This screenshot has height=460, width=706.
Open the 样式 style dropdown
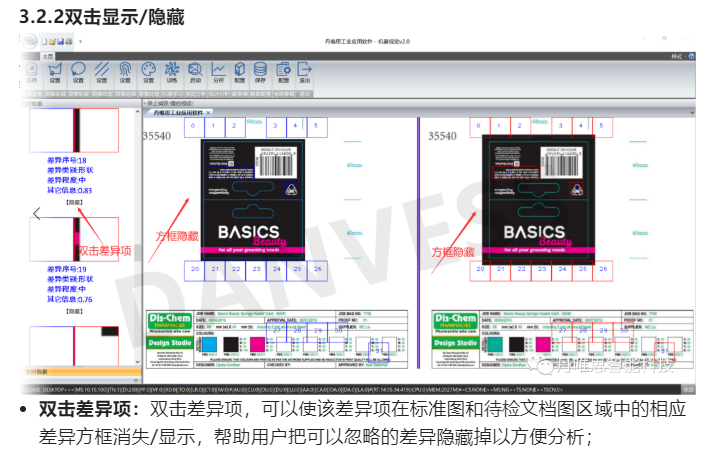(677, 56)
